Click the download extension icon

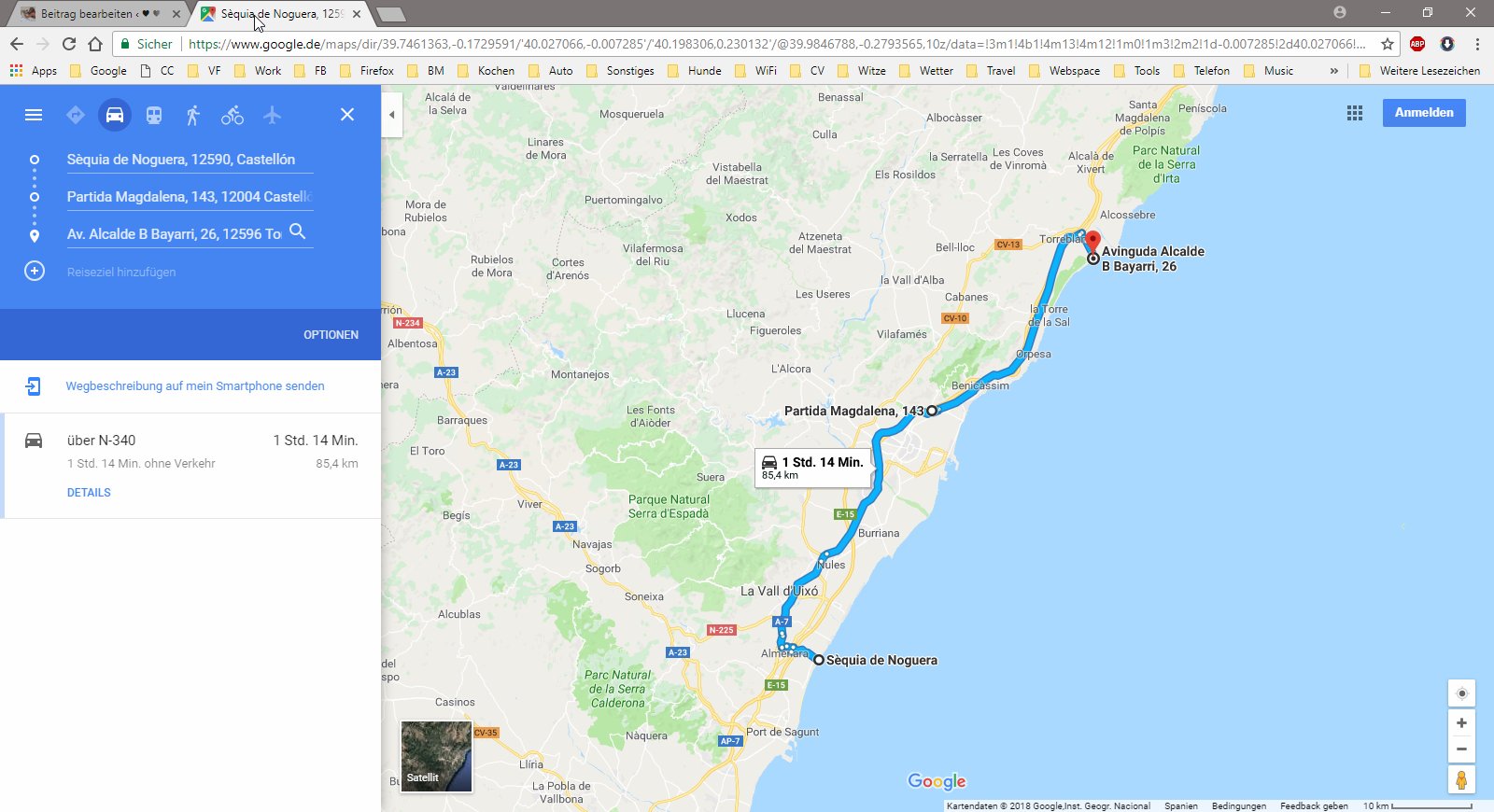click(1447, 44)
